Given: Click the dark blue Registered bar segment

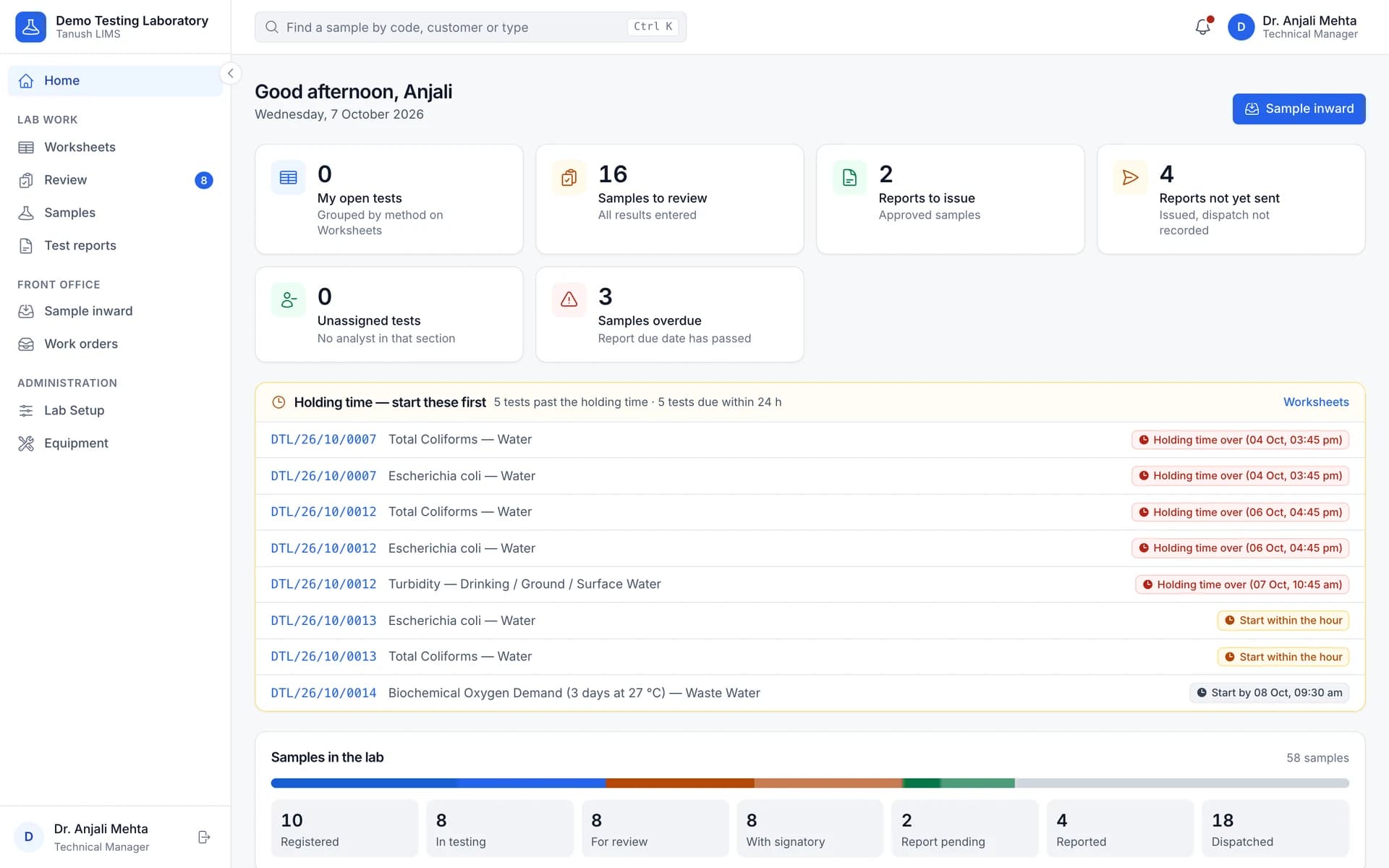Looking at the screenshot, I should 364,783.
